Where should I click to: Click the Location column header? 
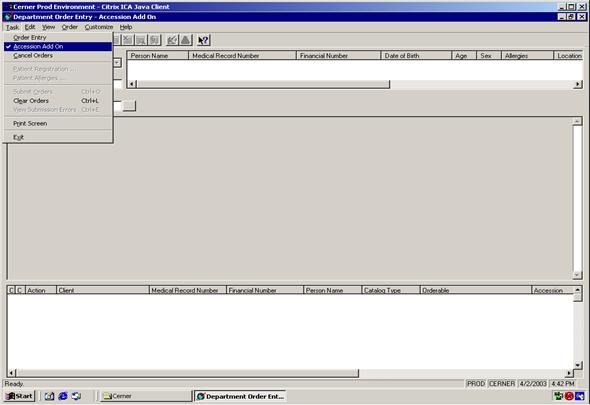pos(568,56)
